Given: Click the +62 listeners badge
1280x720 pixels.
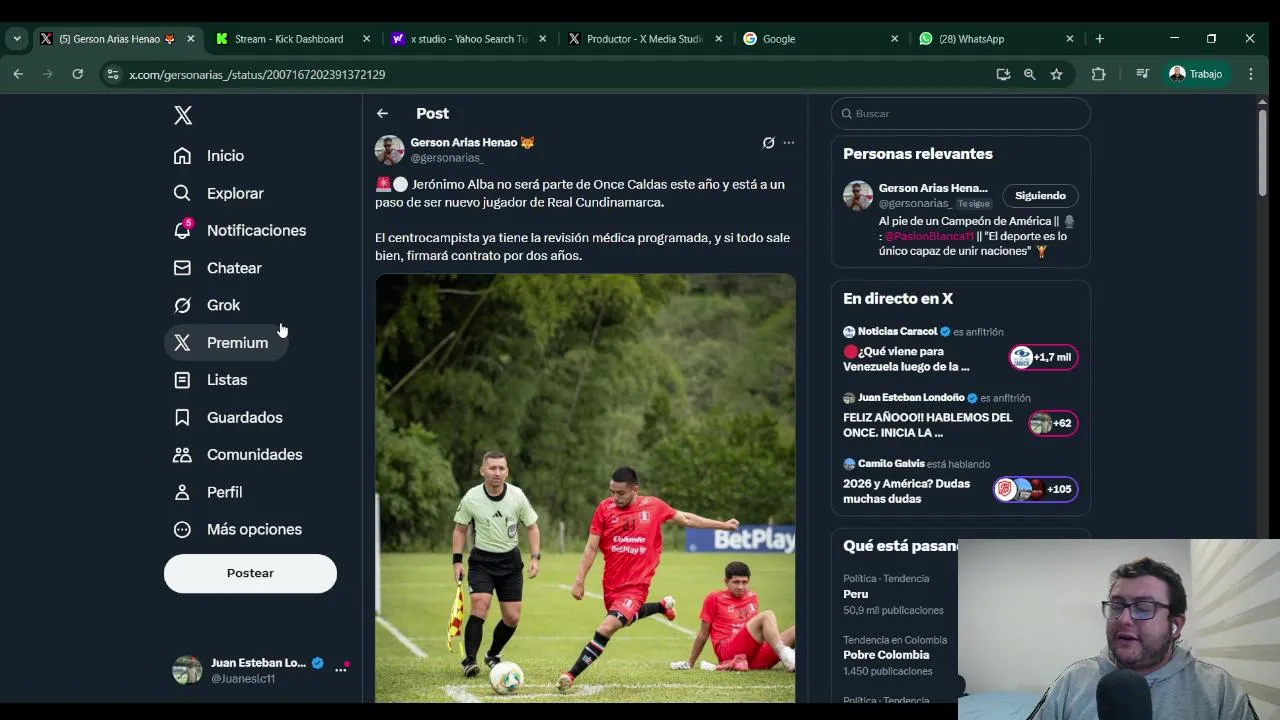Looking at the screenshot, I should click(x=1053, y=423).
